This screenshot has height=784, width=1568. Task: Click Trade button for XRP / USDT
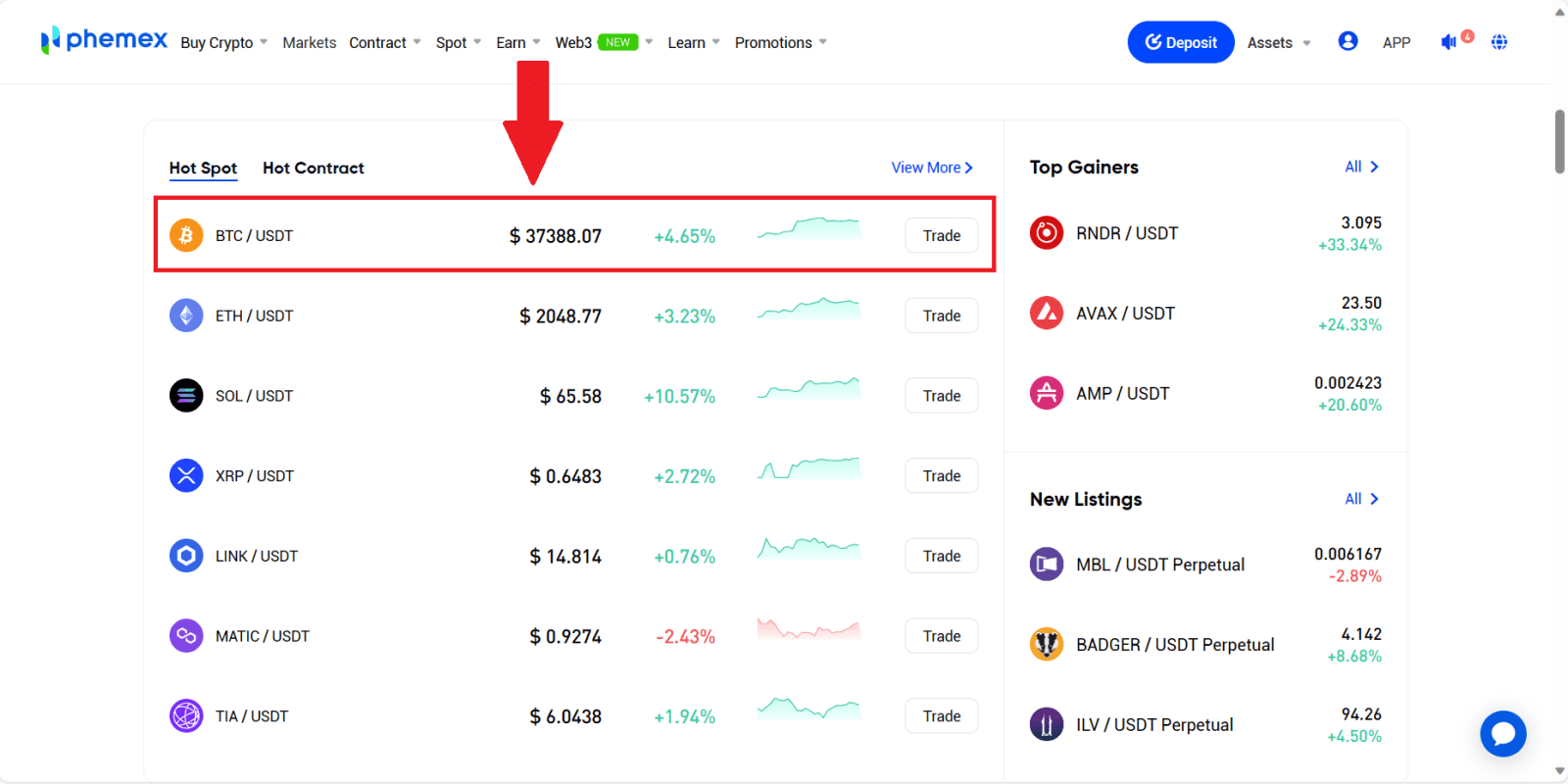(x=941, y=476)
